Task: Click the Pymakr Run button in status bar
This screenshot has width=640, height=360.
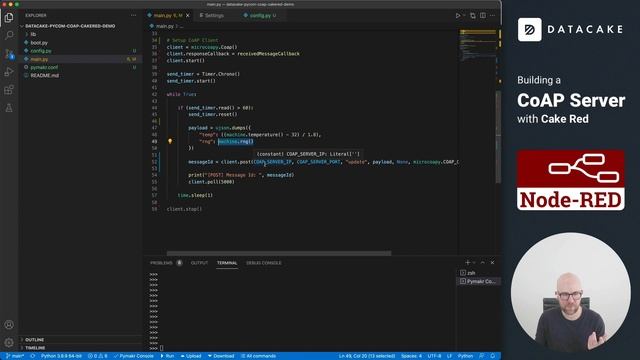Action: (167, 356)
